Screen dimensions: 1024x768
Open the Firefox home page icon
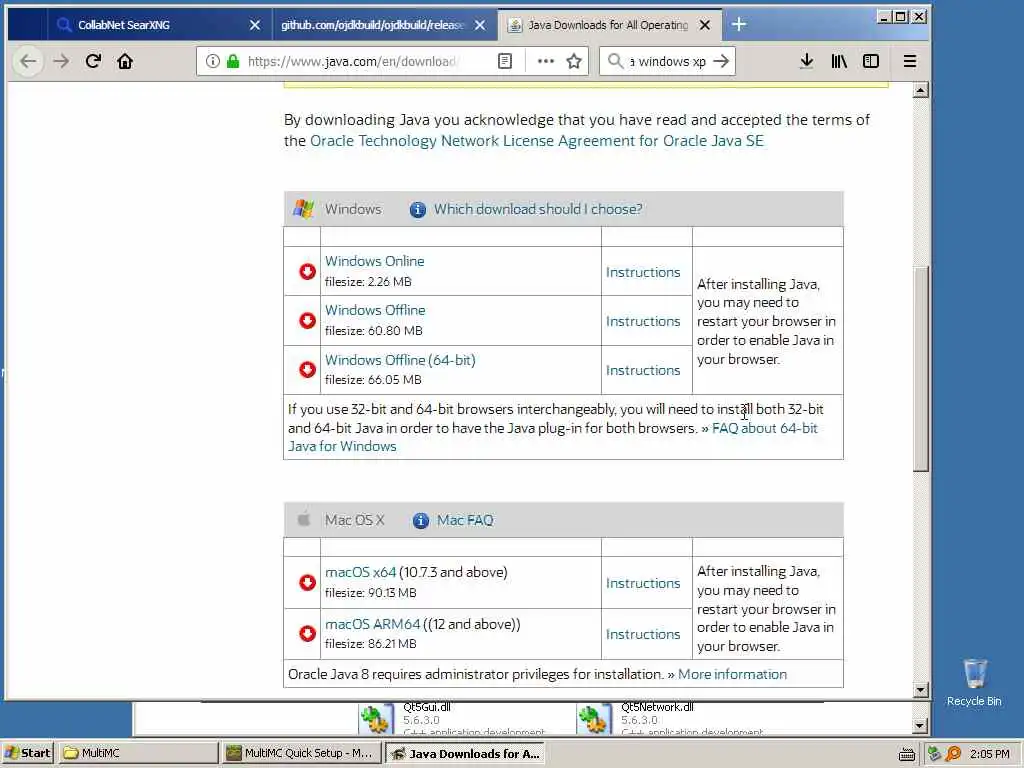125,61
